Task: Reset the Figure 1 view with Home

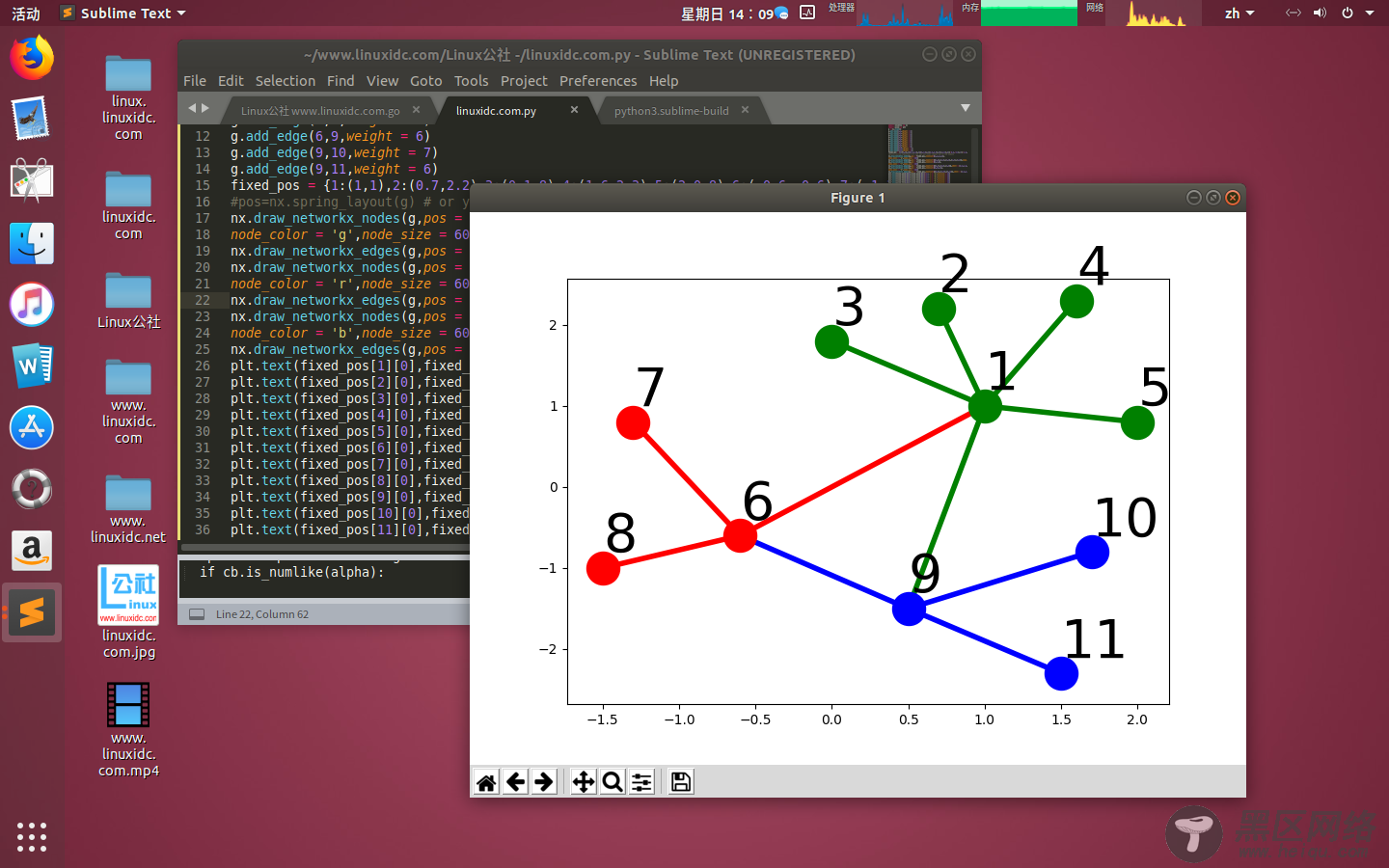Action: point(486,782)
